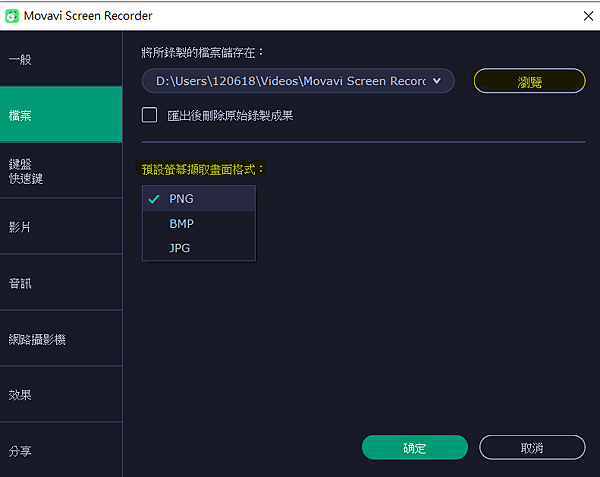Click the 瀏覽 browse button
The image size is (600, 477).
tap(530, 81)
